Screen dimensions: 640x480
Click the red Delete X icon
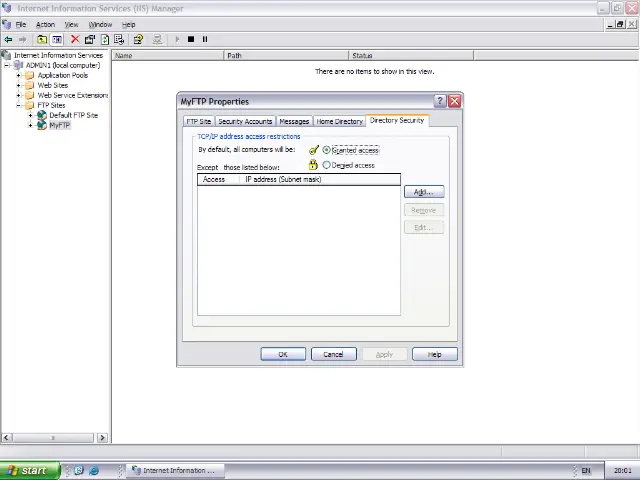tap(75, 39)
